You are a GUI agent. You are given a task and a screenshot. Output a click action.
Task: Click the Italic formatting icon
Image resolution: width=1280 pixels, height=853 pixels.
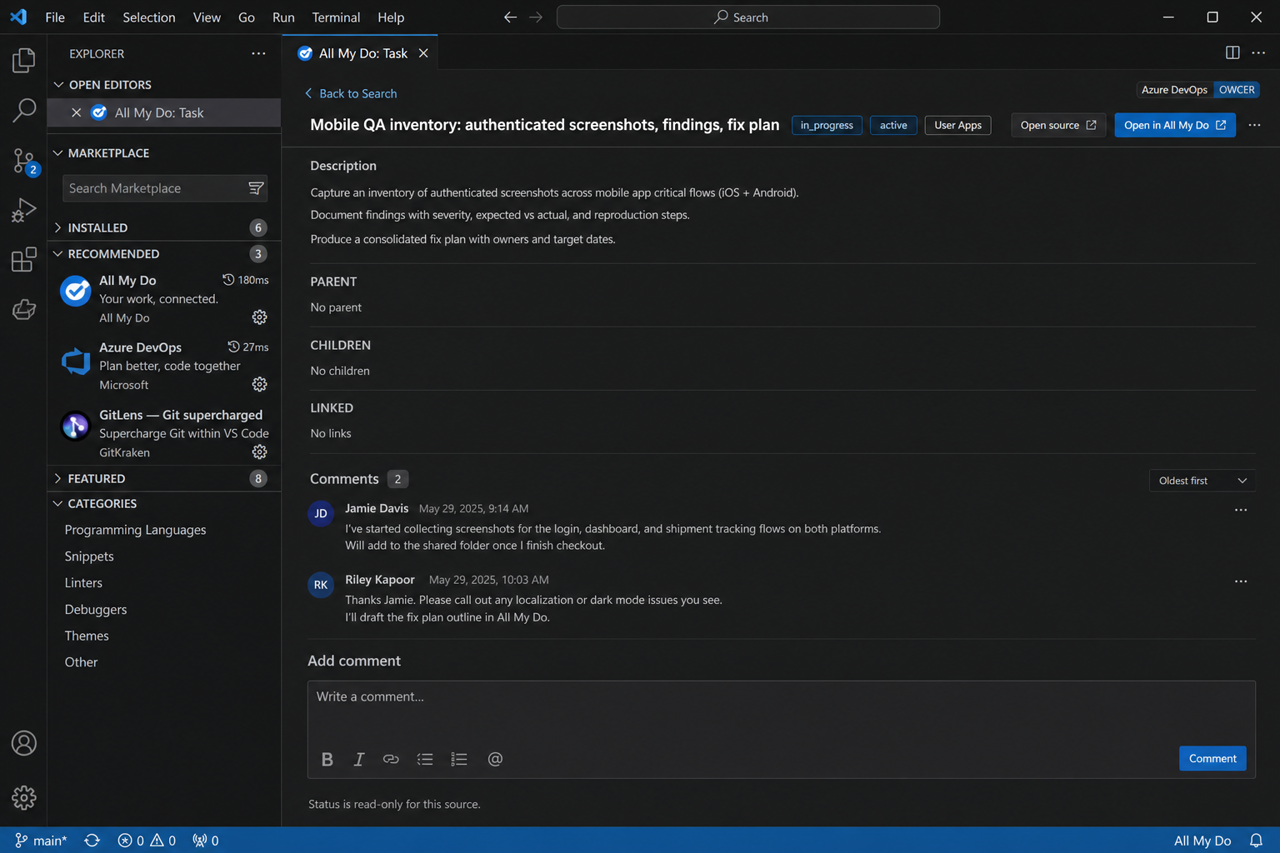coord(359,759)
